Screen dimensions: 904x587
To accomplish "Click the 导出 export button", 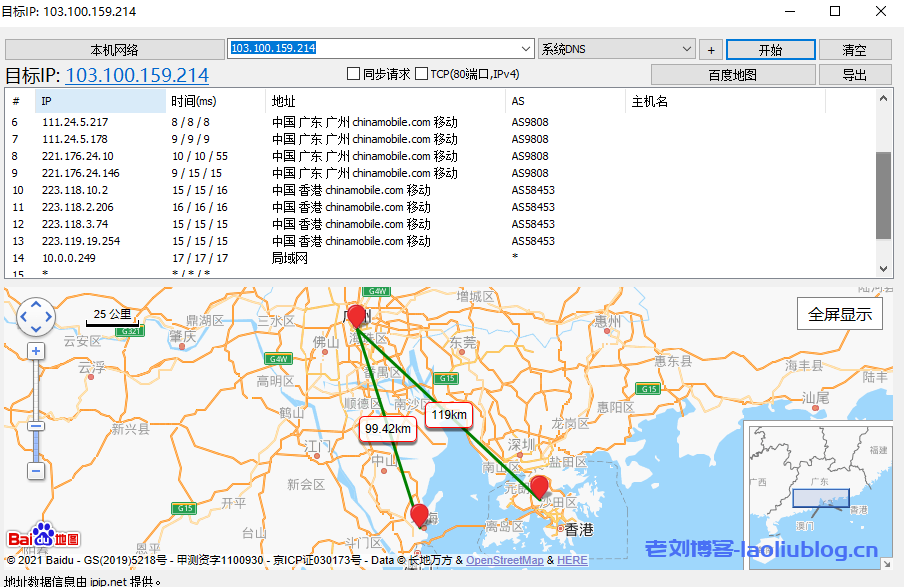I will point(855,75).
